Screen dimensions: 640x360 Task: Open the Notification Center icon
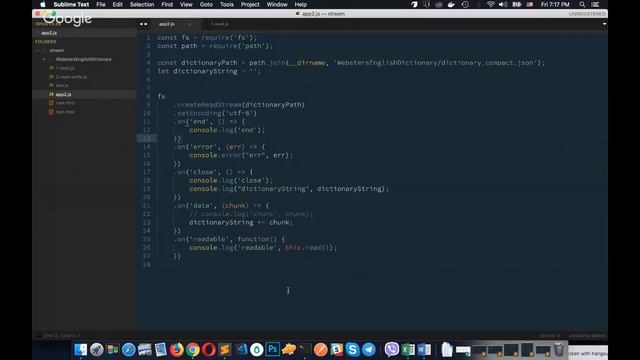point(596,4)
